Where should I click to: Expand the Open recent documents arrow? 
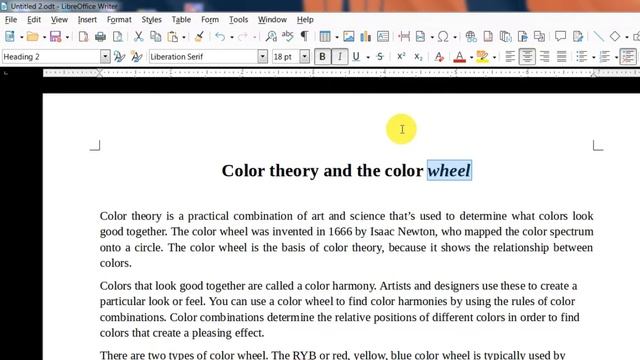pyautogui.click(x=44, y=38)
